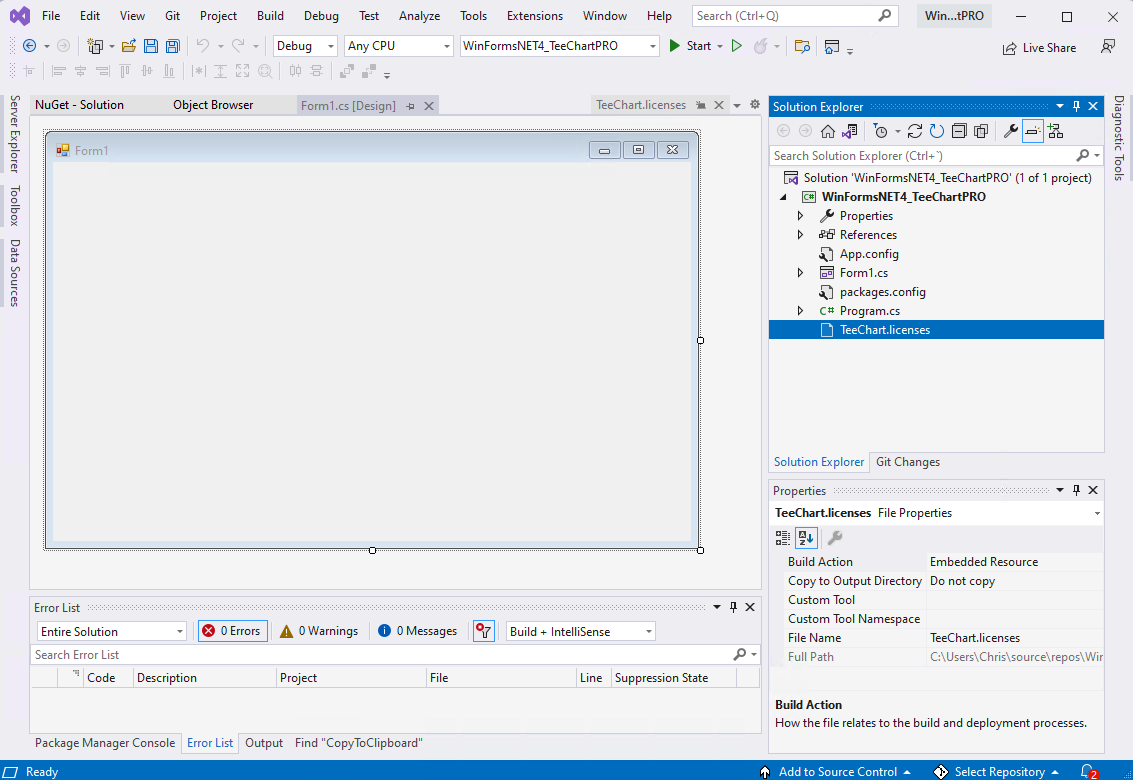Image resolution: width=1133 pixels, height=780 pixels.
Task: Click Property Pages wrench in Properties panel
Action: (x=835, y=538)
